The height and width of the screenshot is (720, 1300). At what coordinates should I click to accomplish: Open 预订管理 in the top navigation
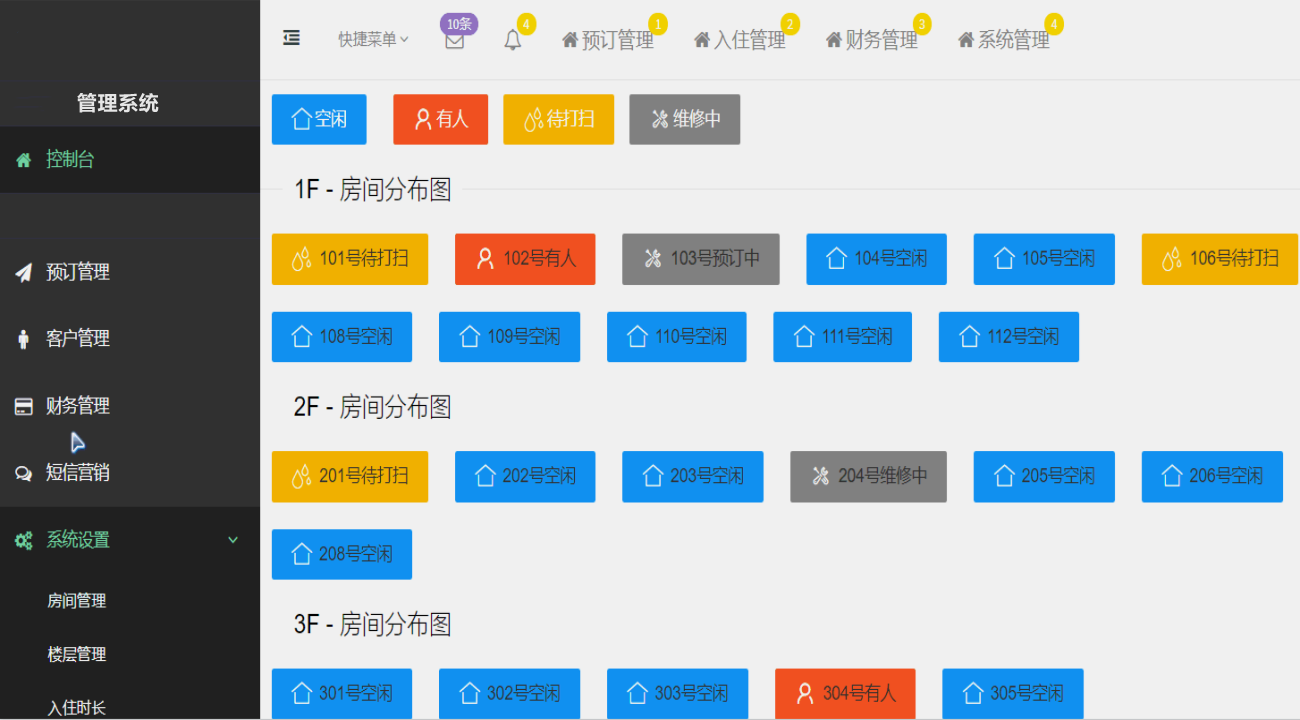point(608,40)
